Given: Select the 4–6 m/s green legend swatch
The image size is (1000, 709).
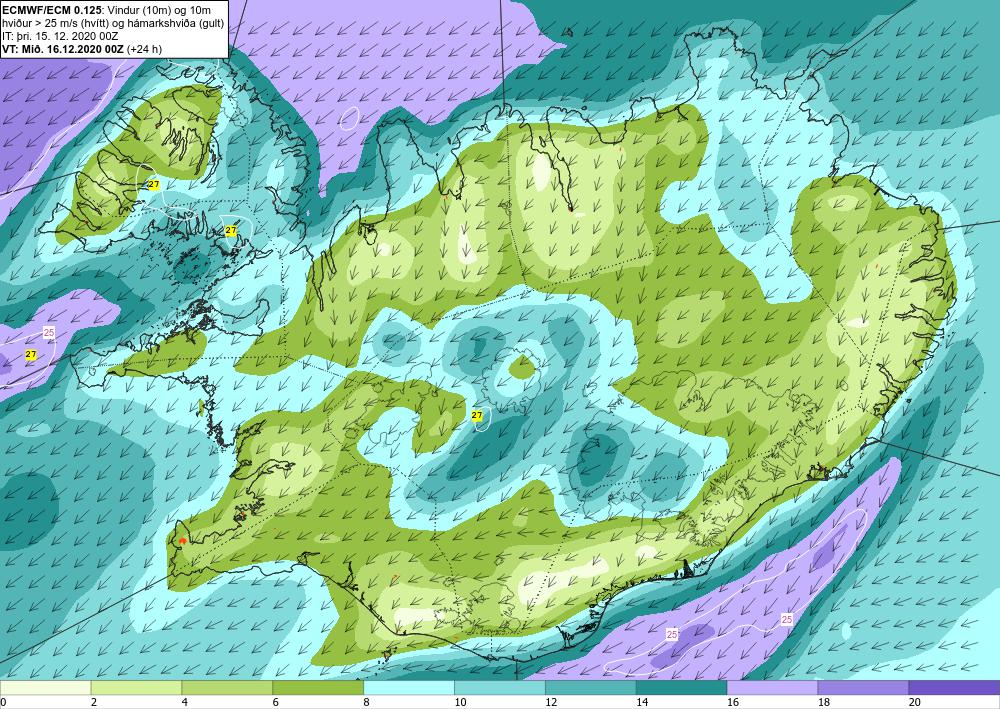Looking at the screenshot, I should (227, 688).
